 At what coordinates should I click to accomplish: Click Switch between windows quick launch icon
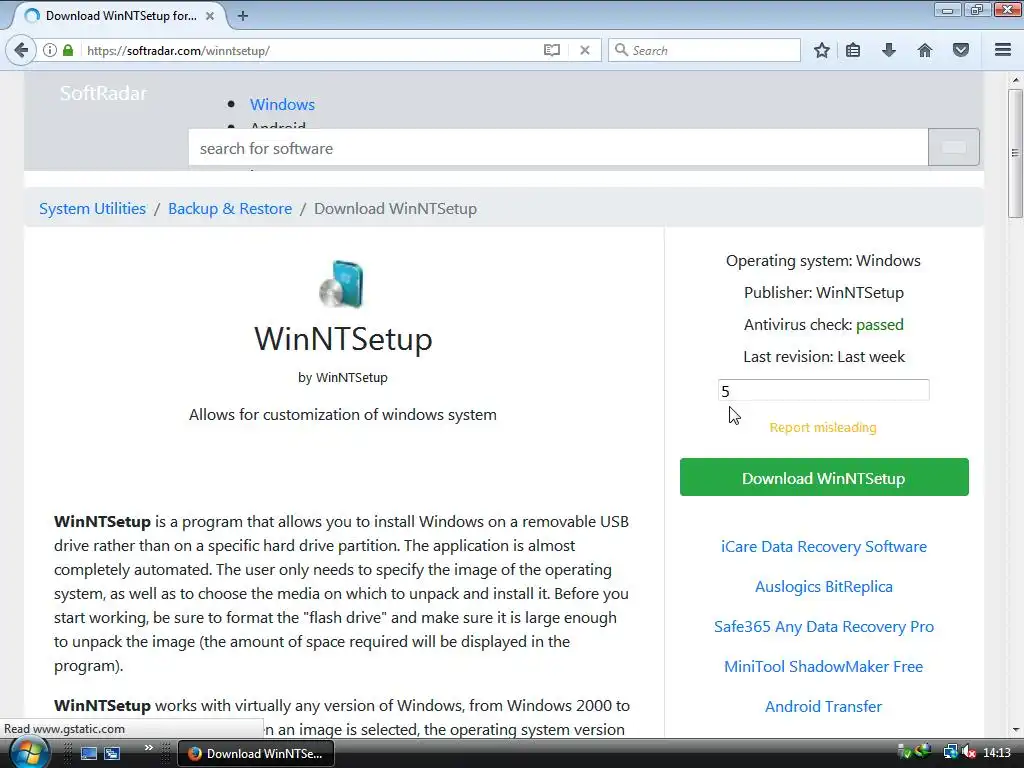(112, 754)
